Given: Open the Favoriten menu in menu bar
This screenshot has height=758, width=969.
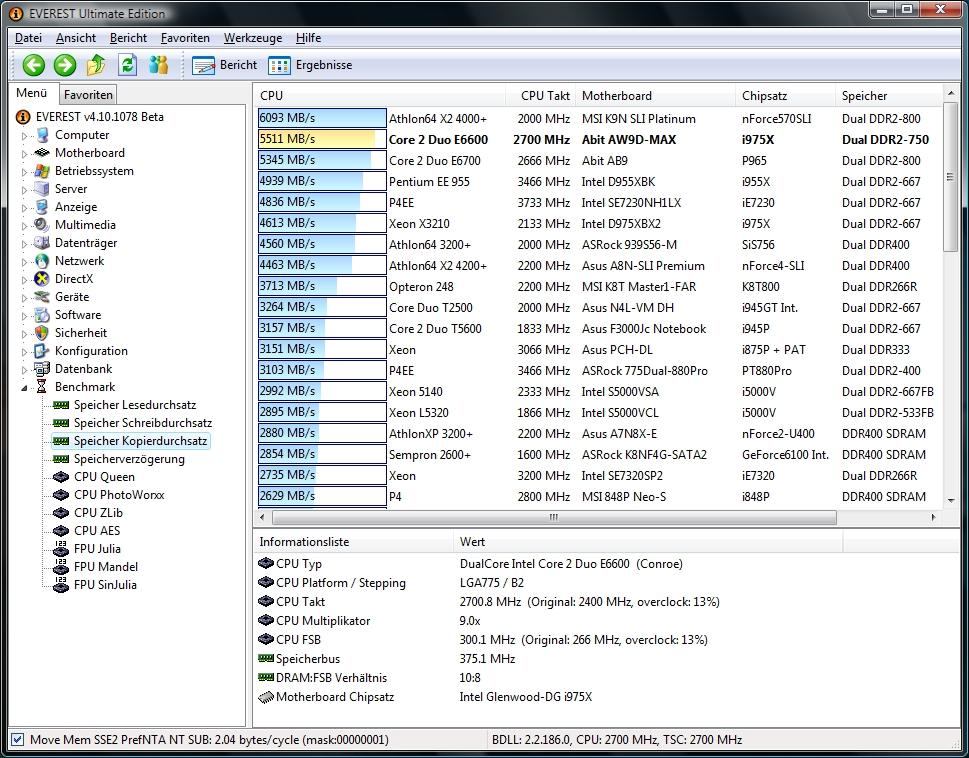Looking at the screenshot, I should pyautogui.click(x=185, y=38).
